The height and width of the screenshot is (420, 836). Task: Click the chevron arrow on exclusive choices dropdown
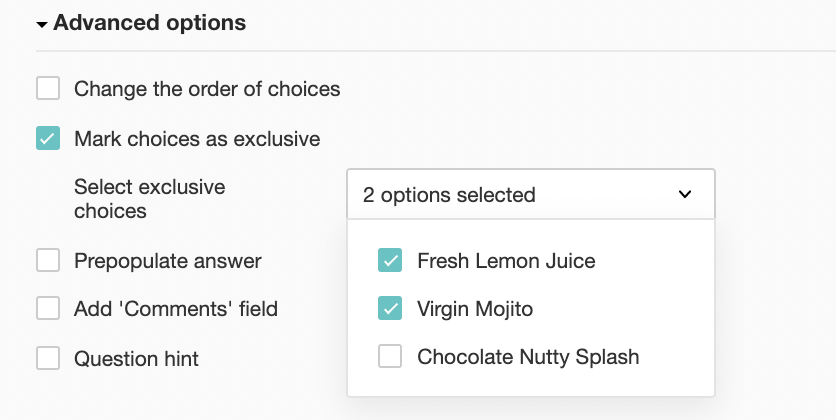pyautogui.click(x=685, y=195)
